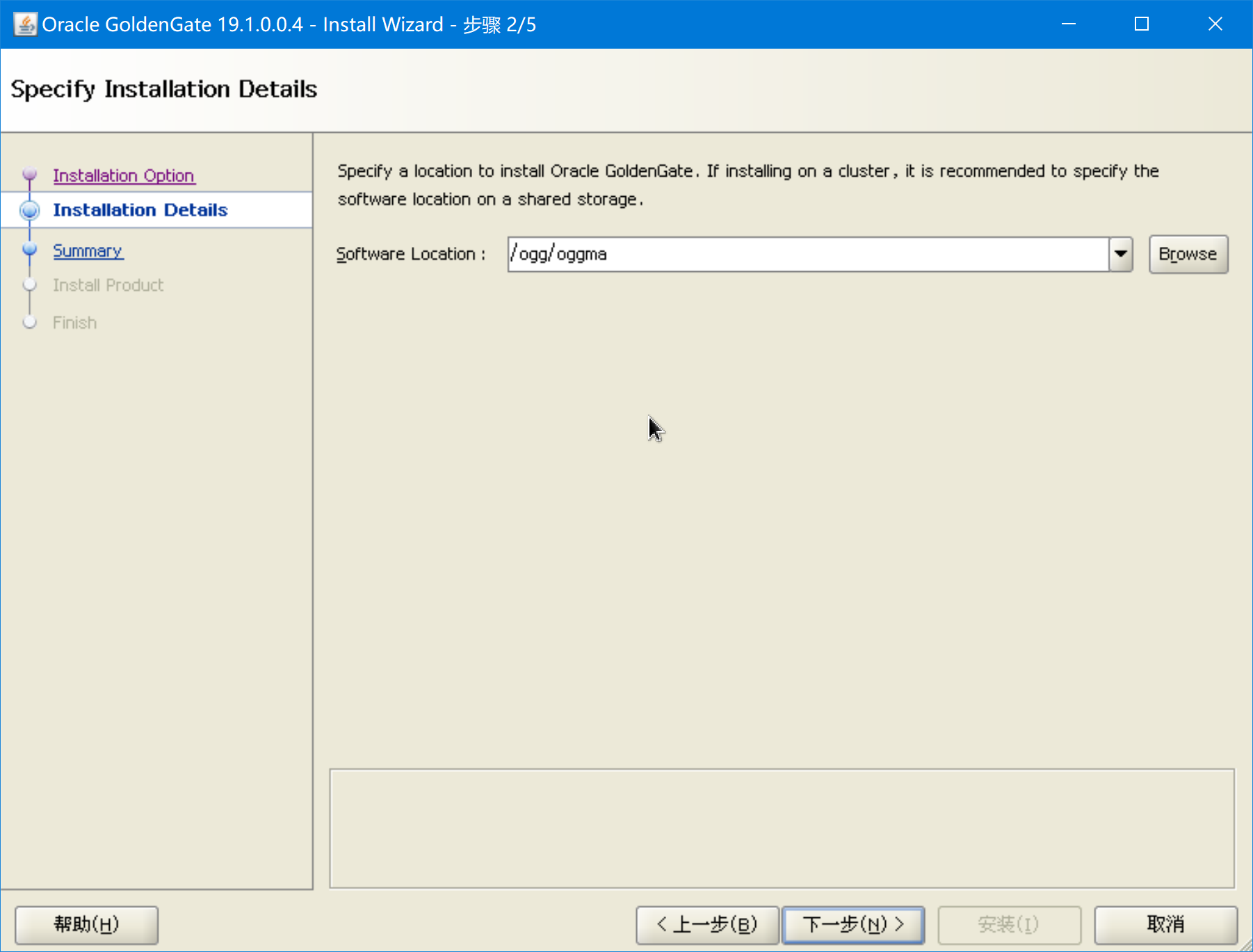Maximize the Install Wizard window
Screen dimensions: 1253x952
1142,24
